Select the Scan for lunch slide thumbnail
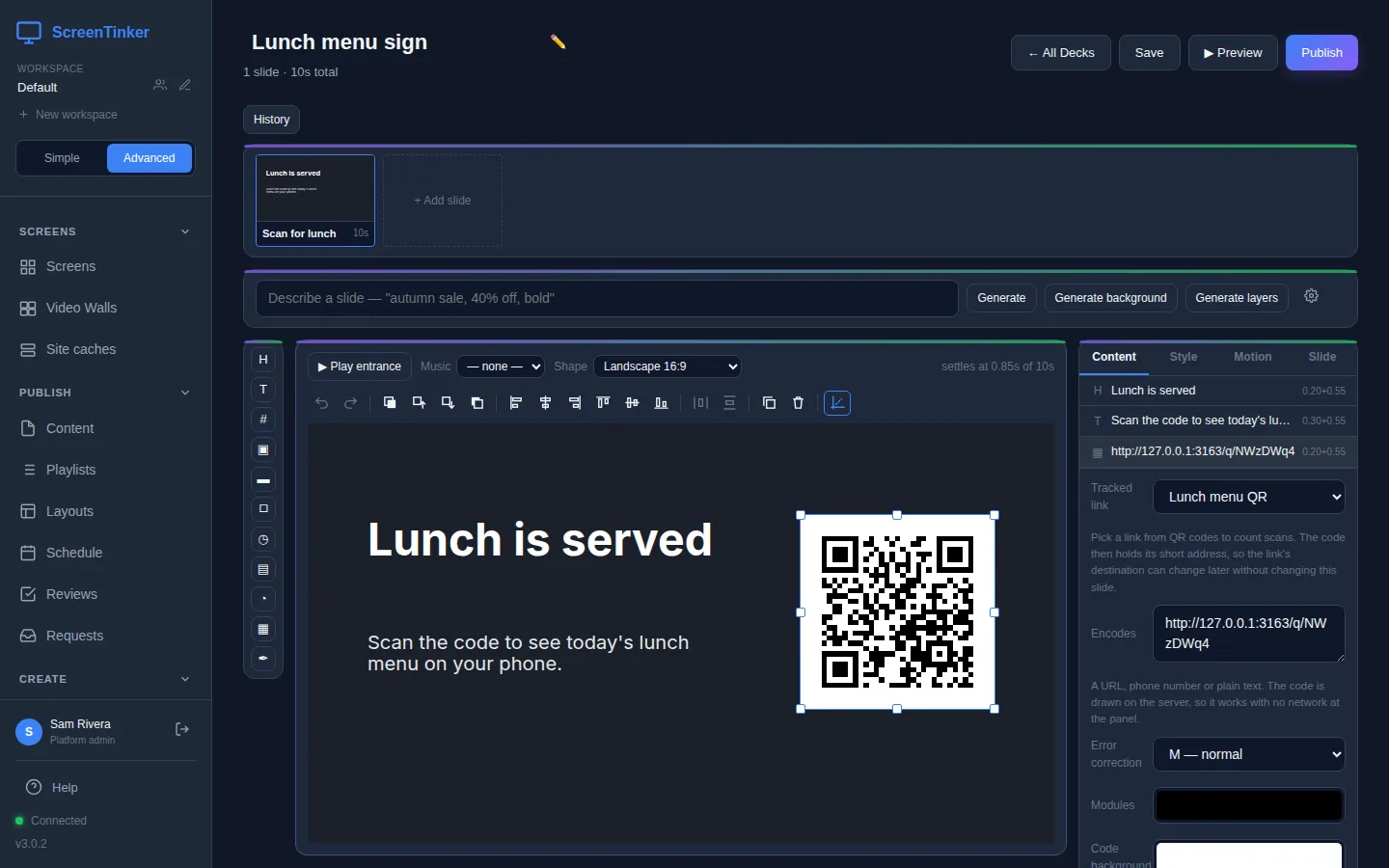 pyautogui.click(x=315, y=201)
